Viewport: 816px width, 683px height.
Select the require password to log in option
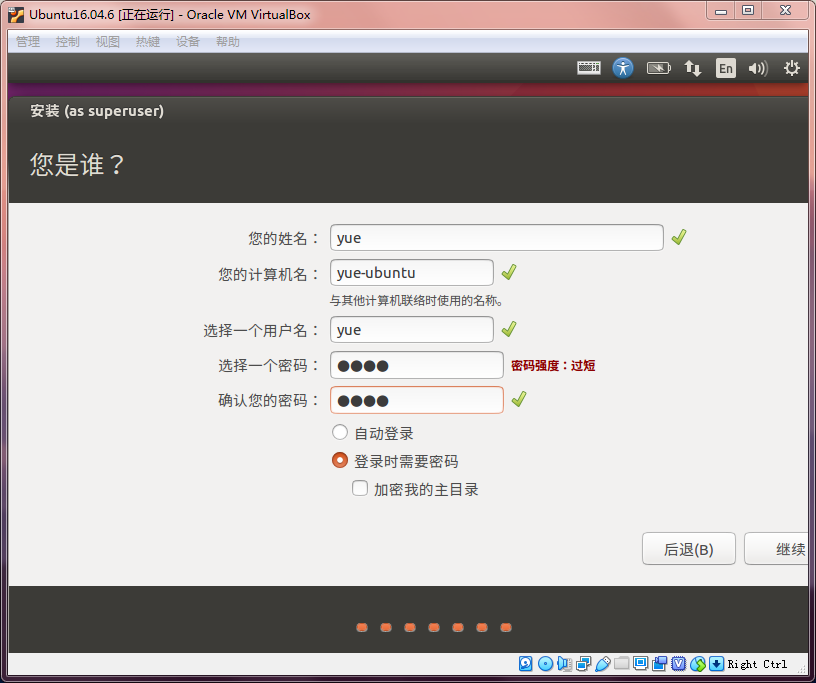[x=340, y=460]
